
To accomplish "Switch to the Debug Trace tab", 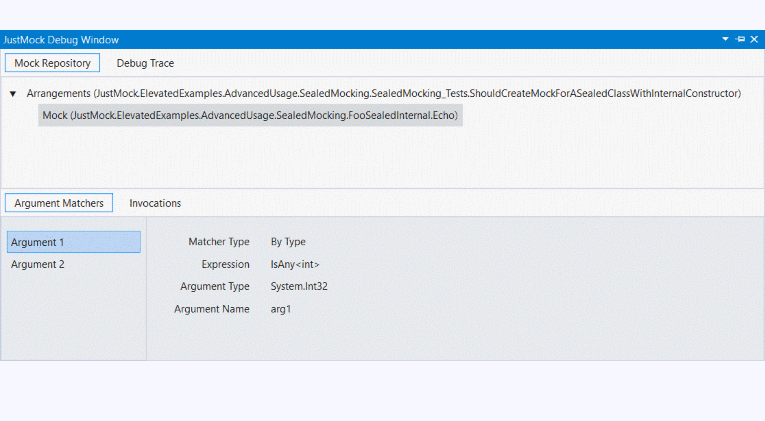I will [145, 63].
